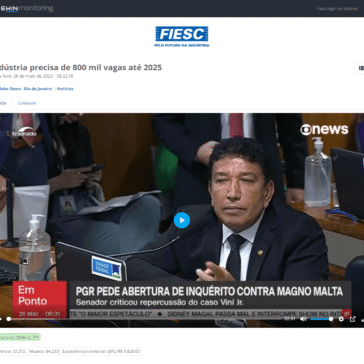This screenshot has height=364, width=364.
Task: Open the Notícias link
Action: [65, 89]
